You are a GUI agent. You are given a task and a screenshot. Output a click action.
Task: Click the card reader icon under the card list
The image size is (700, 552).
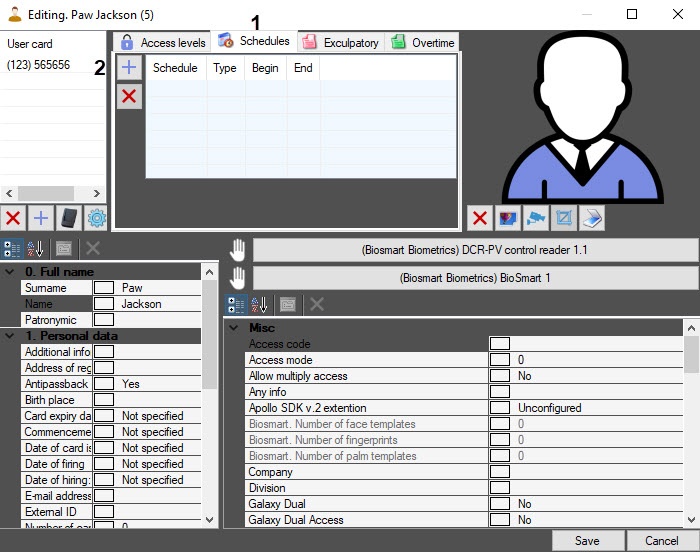(69, 218)
